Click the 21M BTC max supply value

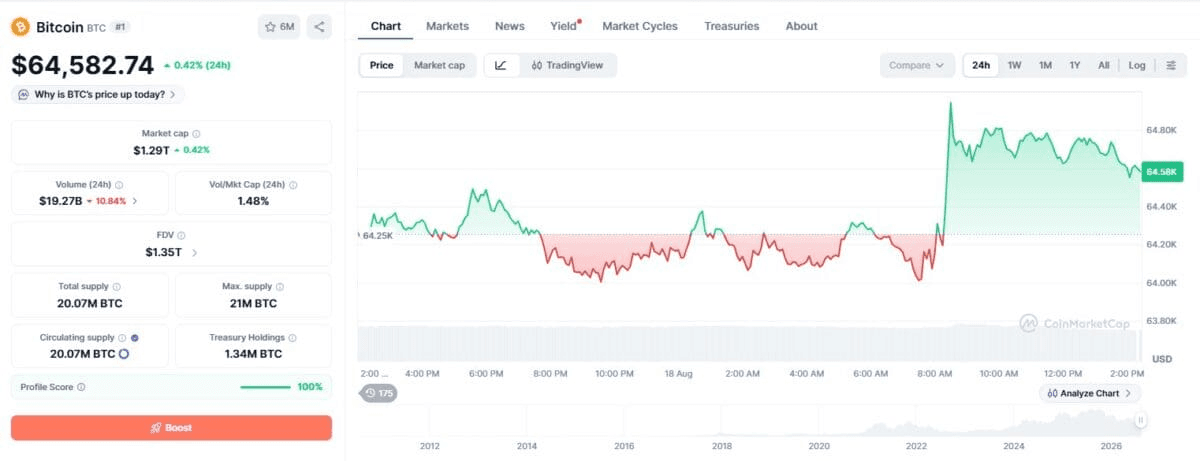tap(253, 303)
